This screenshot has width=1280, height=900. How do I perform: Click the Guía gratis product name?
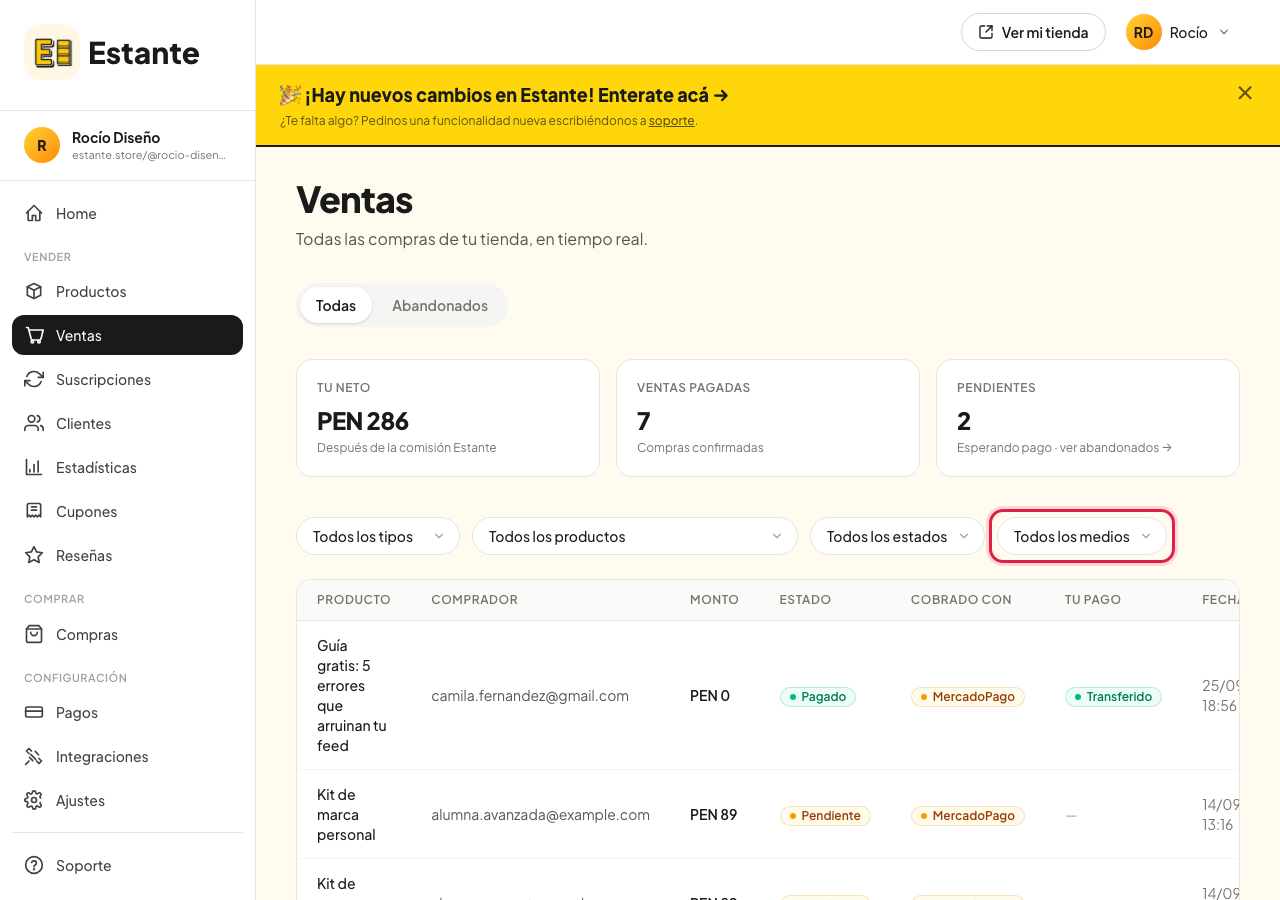click(x=352, y=696)
